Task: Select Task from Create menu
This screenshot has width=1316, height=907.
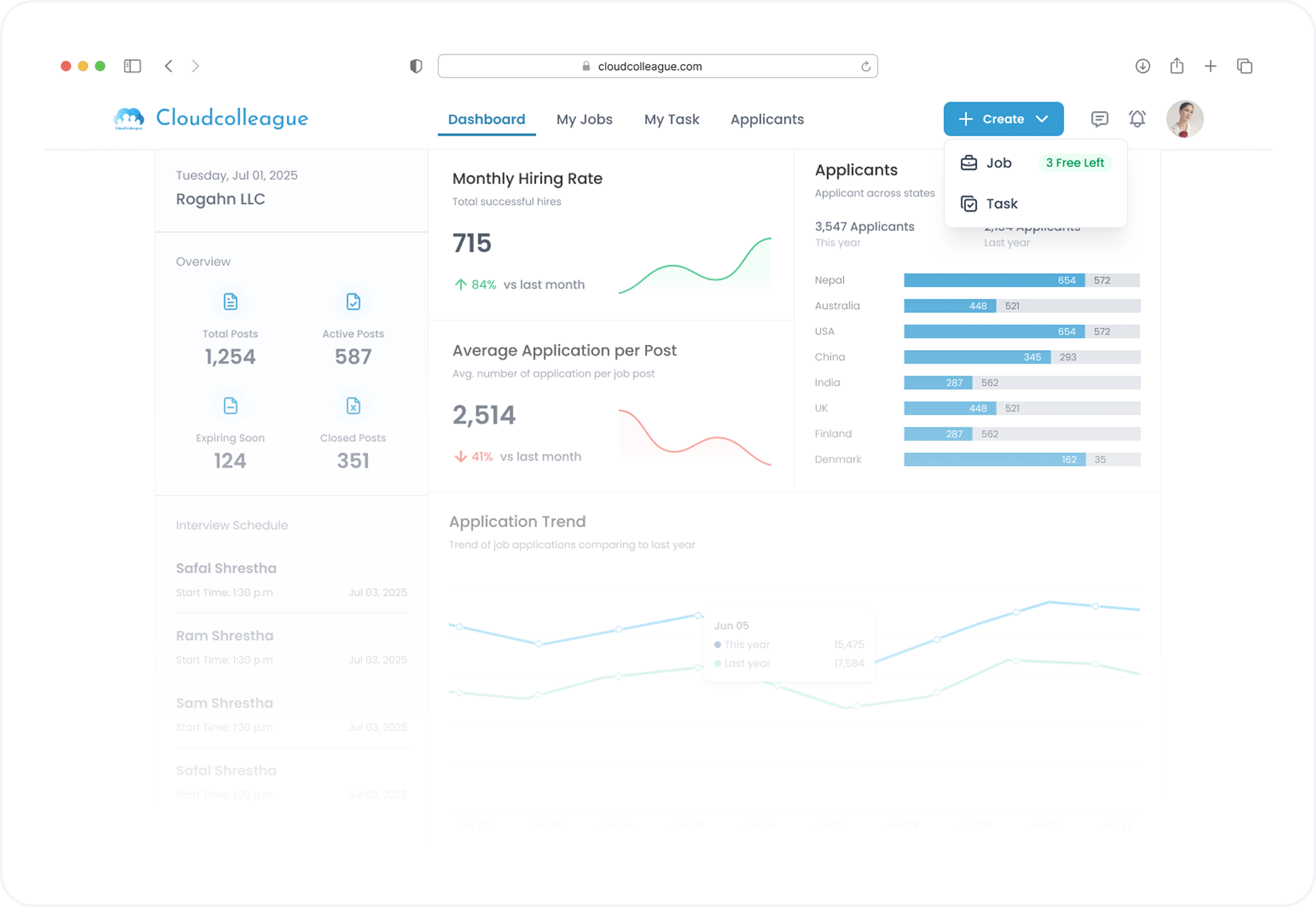Action: click(1001, 204)
